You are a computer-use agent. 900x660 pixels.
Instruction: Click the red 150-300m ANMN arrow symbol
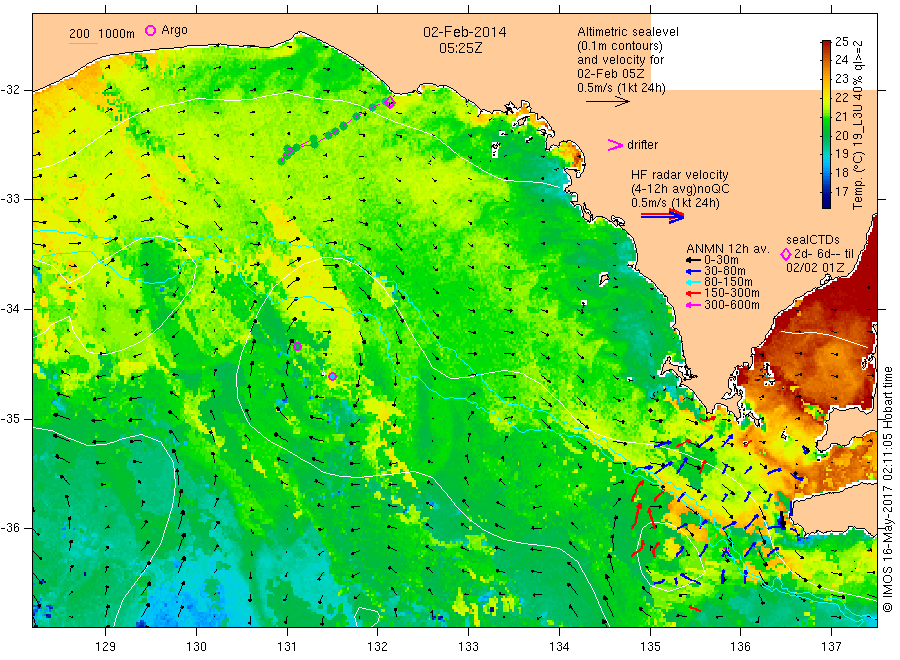click(693, 293)
